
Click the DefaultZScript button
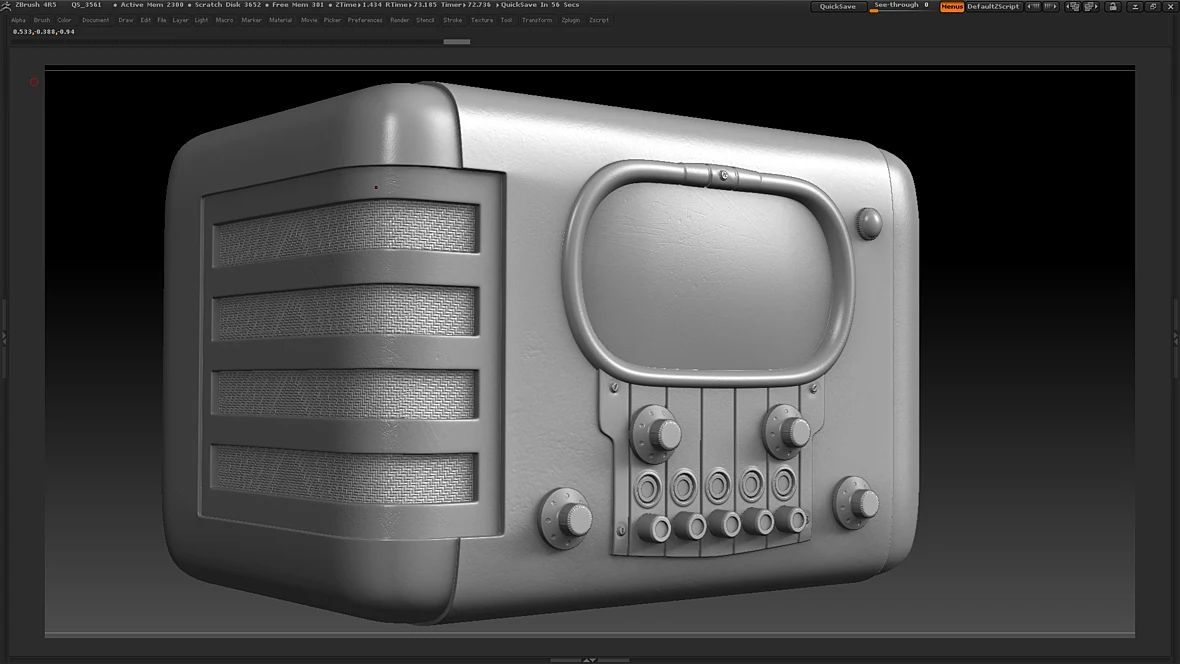(x=993, y=6)
